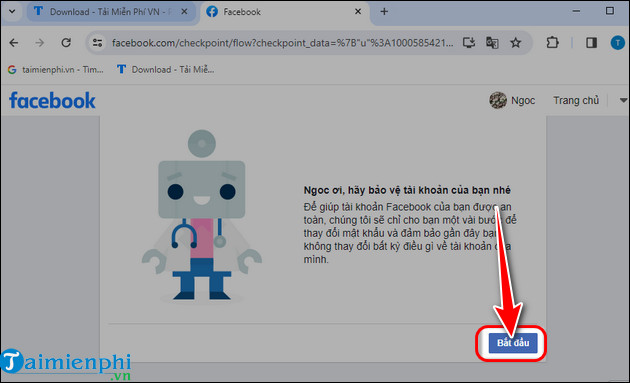Open the translate page icon
630x383 pixels.
click(x=492, y=43)
